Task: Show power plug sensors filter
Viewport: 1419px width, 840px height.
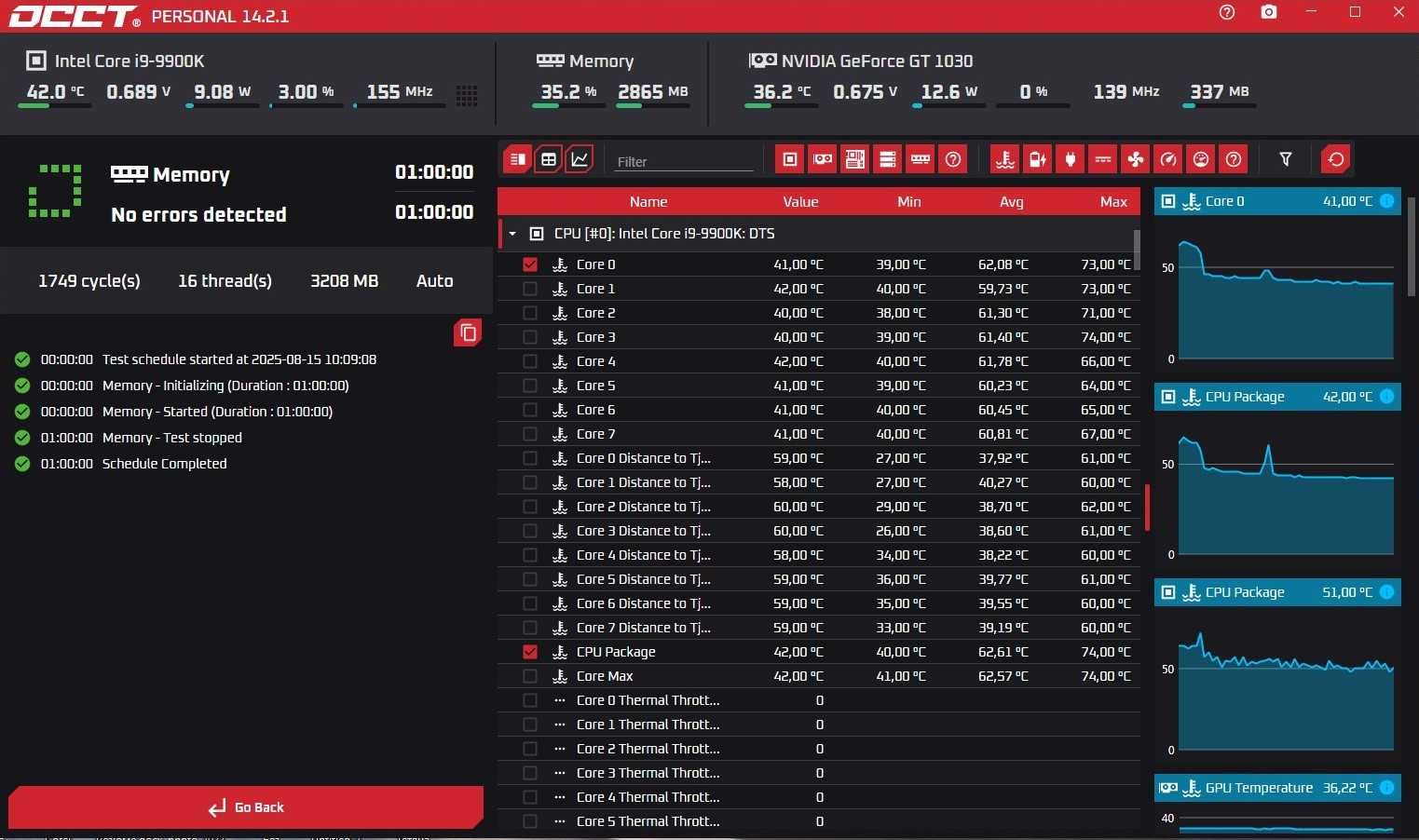Action: pyautogui.click(x=1071, y=159)
